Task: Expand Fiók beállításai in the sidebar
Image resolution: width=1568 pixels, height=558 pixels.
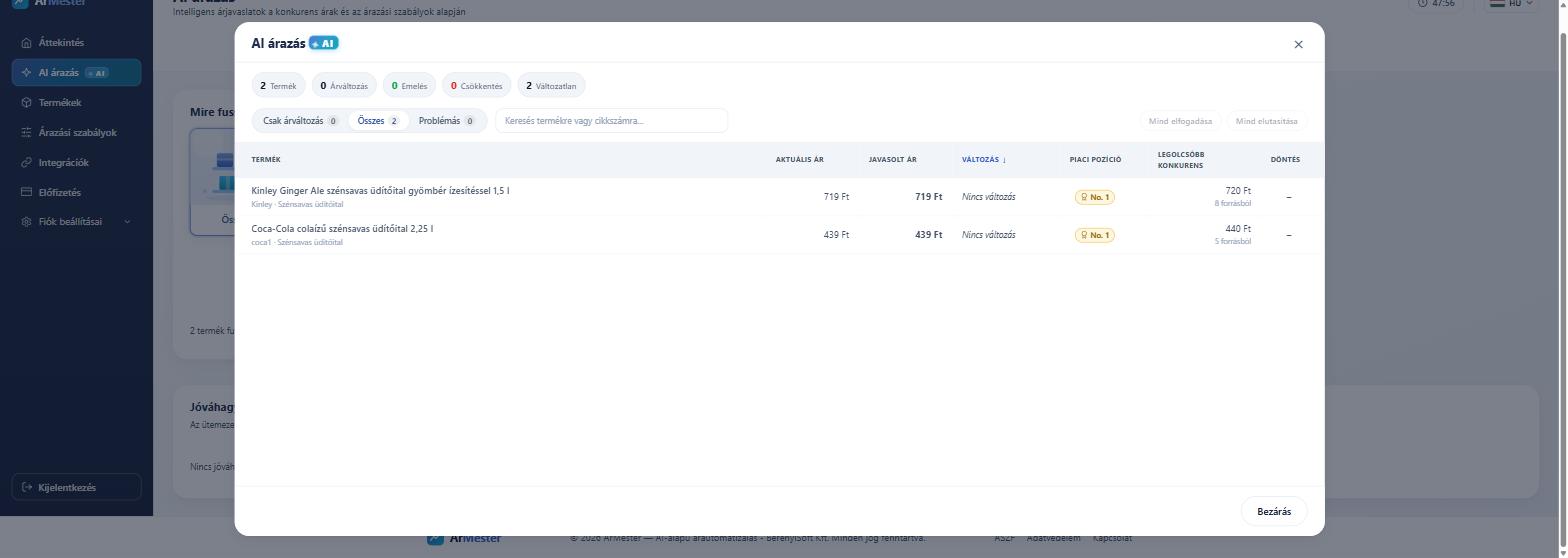Action: [x=76, y=222]
